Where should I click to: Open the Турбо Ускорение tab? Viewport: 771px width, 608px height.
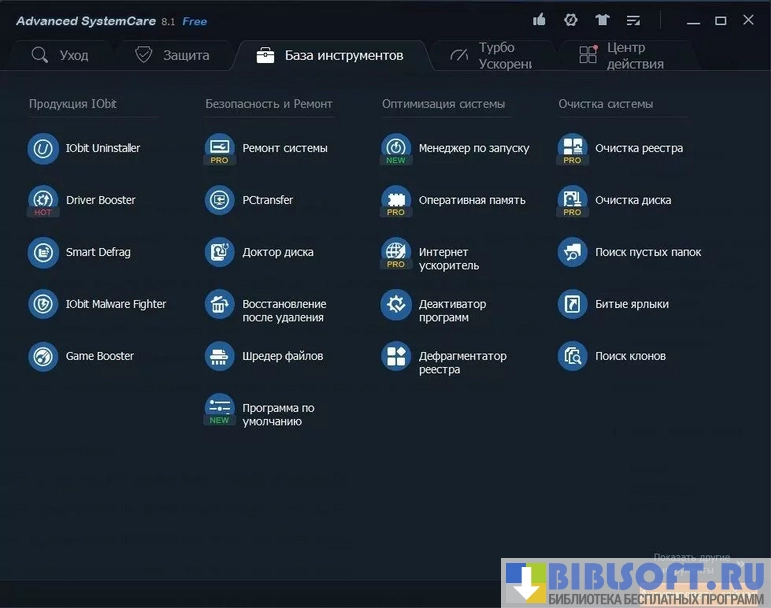tap(490, 56)
